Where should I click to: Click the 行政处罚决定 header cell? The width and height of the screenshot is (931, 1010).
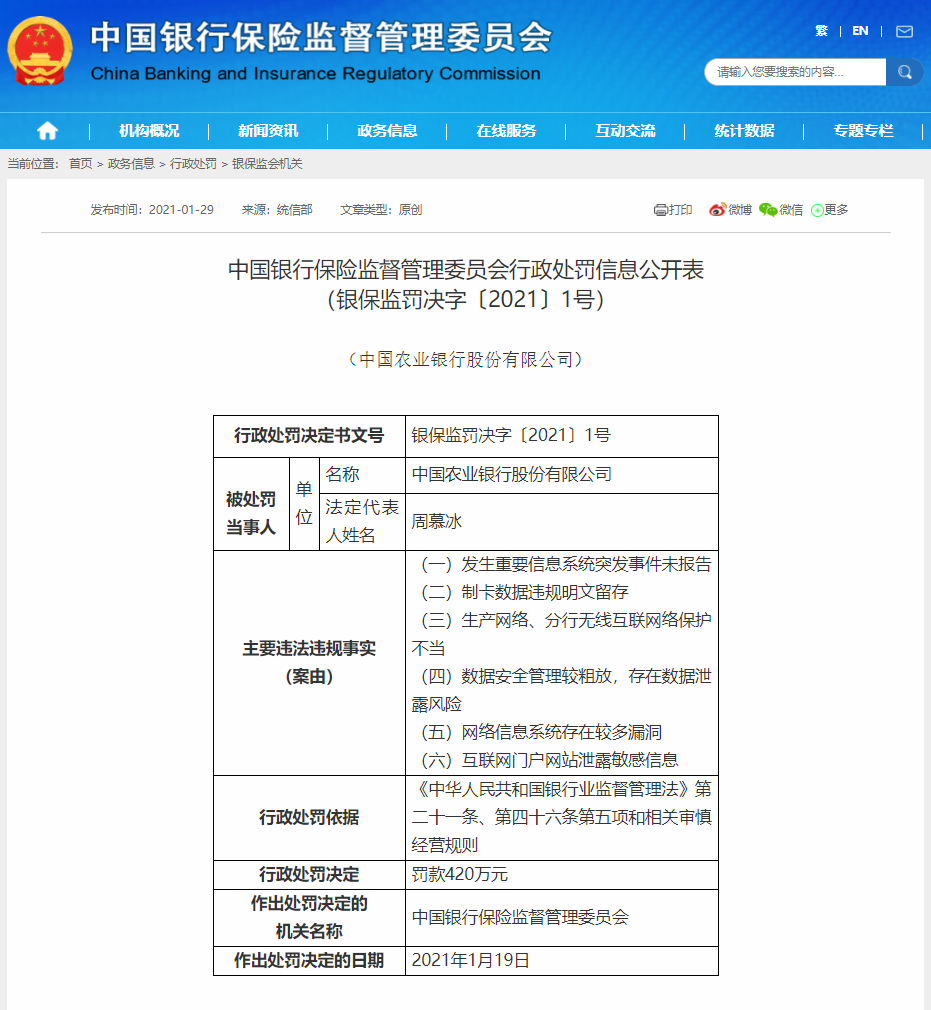[309, 875]
